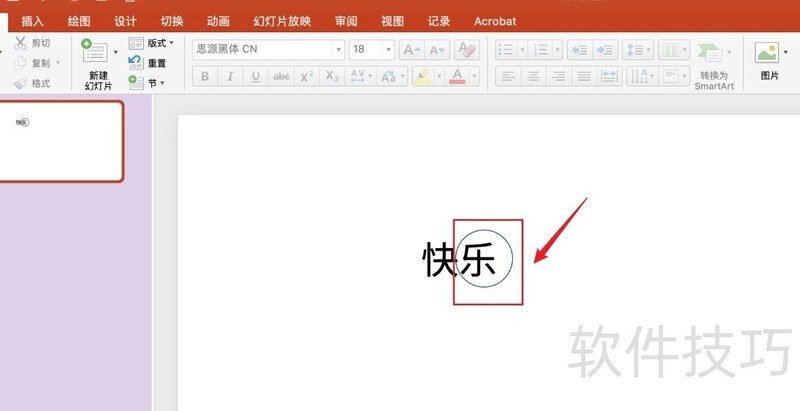Image resolution: width=800 pixels, height=411 pixels.
Task: Click 转换为 SmartArt button
Action: coord(714,66)
